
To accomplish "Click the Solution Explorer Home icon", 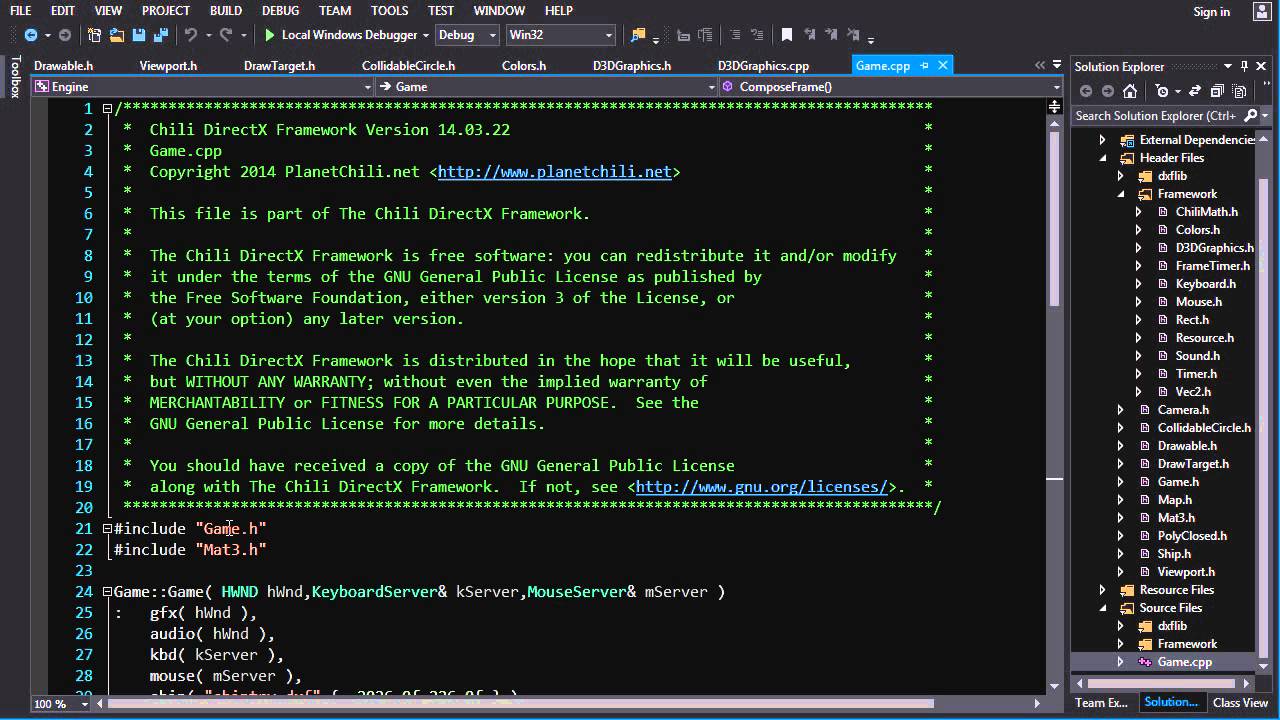I will click(x=1129, y=91).
